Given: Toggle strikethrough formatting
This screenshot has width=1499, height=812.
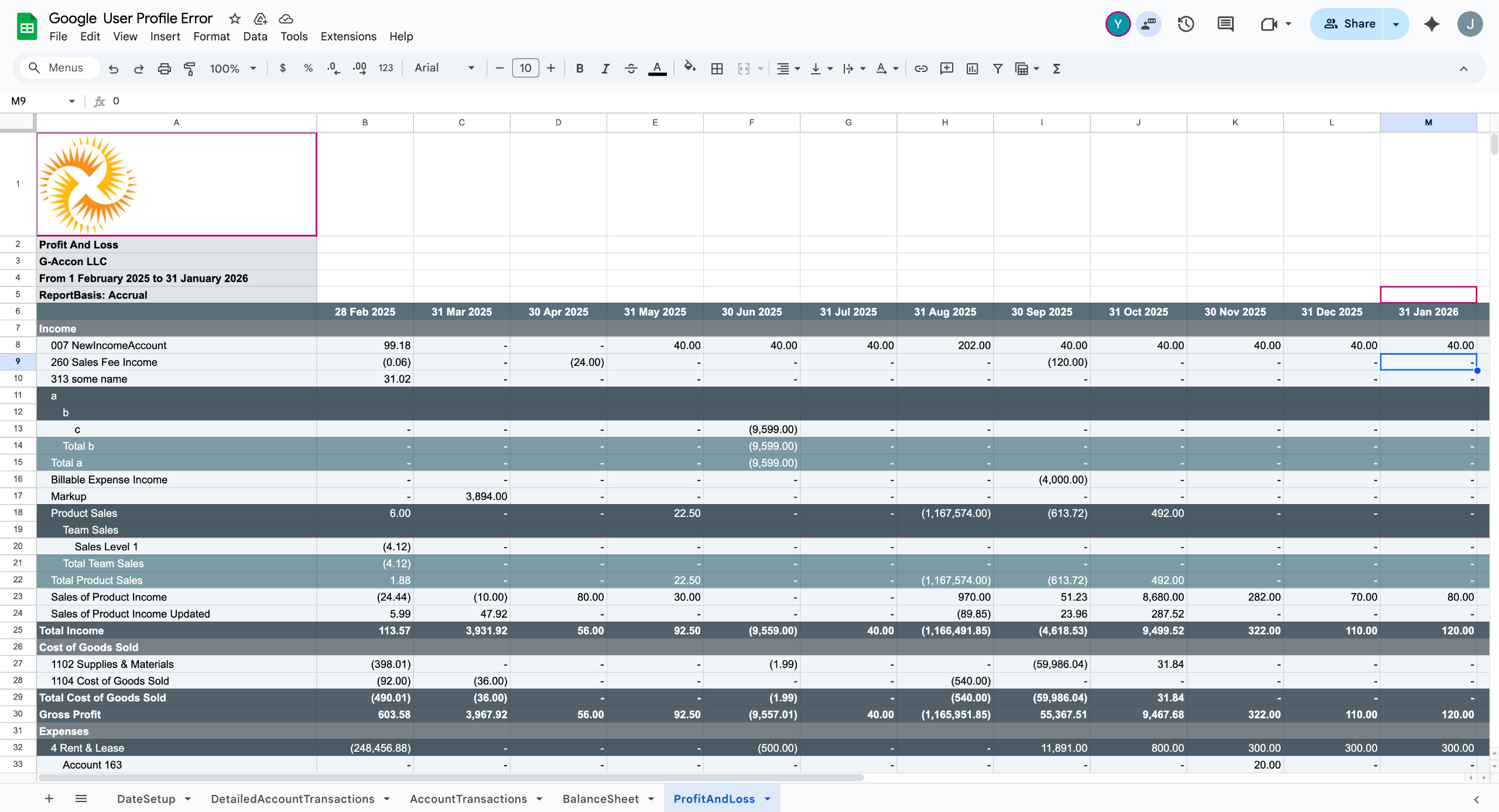Looking at the screenshot, I should (x=631, y=68).
